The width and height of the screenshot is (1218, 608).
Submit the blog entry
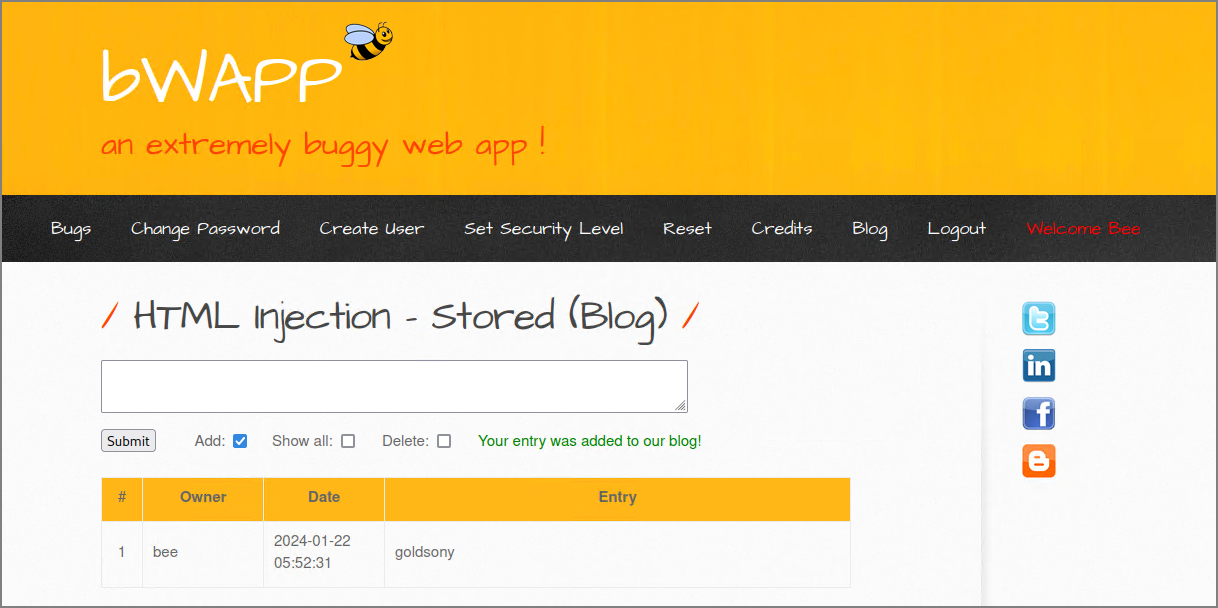click(x=128, y=441)
